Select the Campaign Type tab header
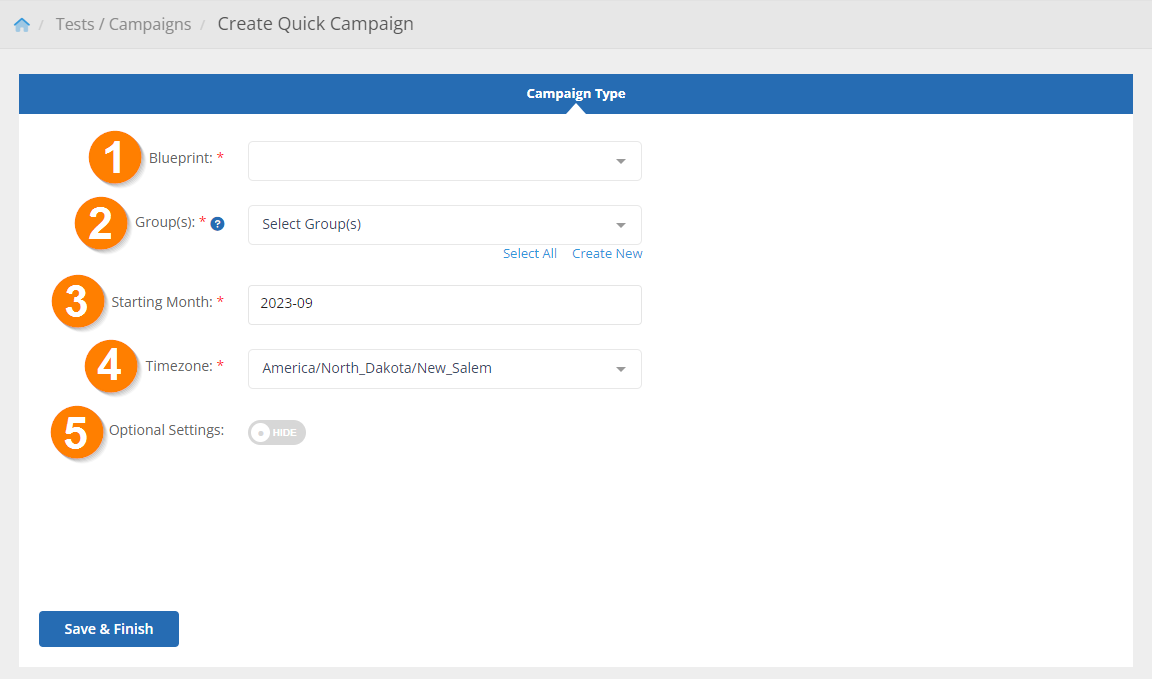 click(576, 94)
